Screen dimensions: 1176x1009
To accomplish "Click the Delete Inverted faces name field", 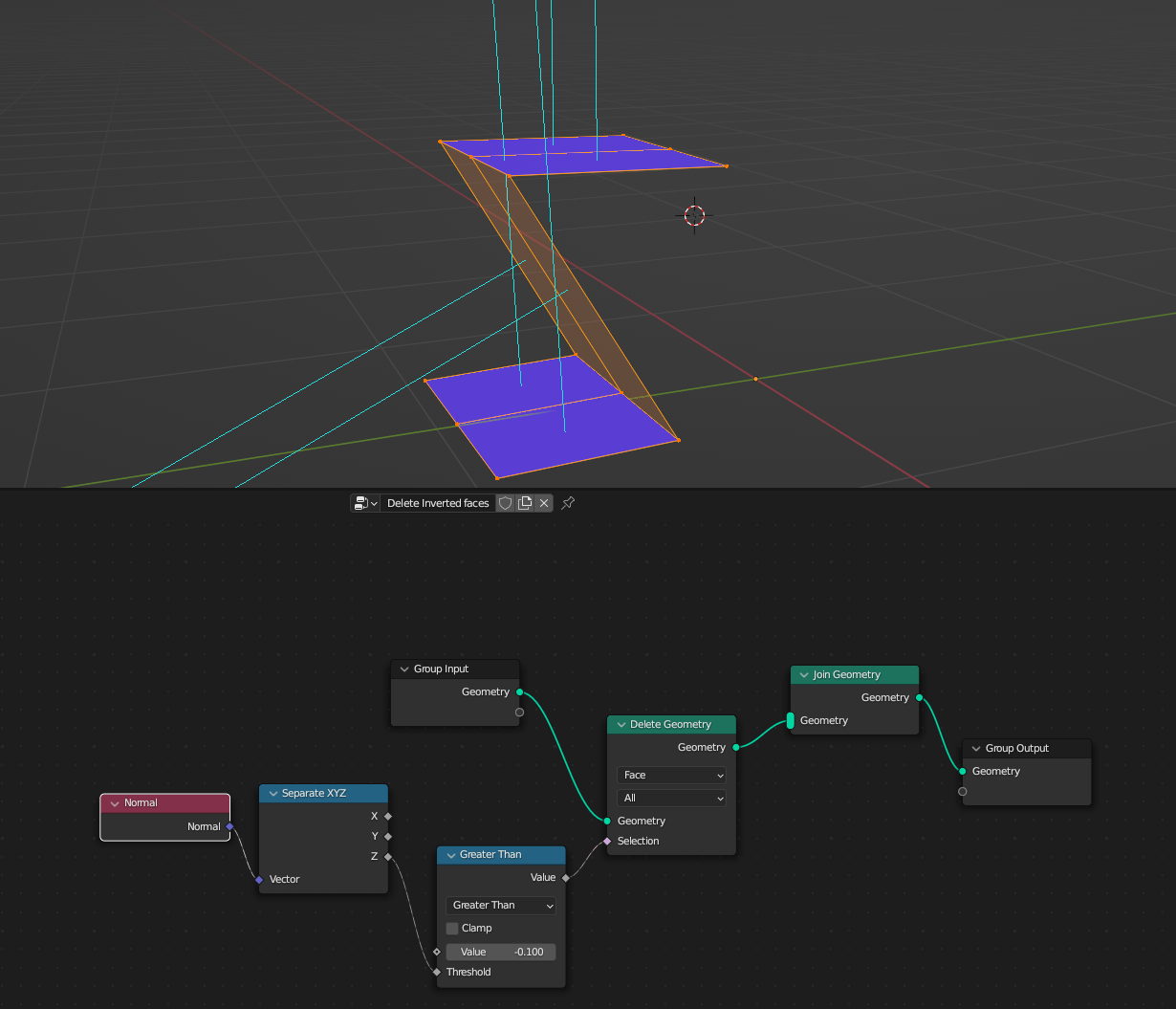I will (438, 502).
